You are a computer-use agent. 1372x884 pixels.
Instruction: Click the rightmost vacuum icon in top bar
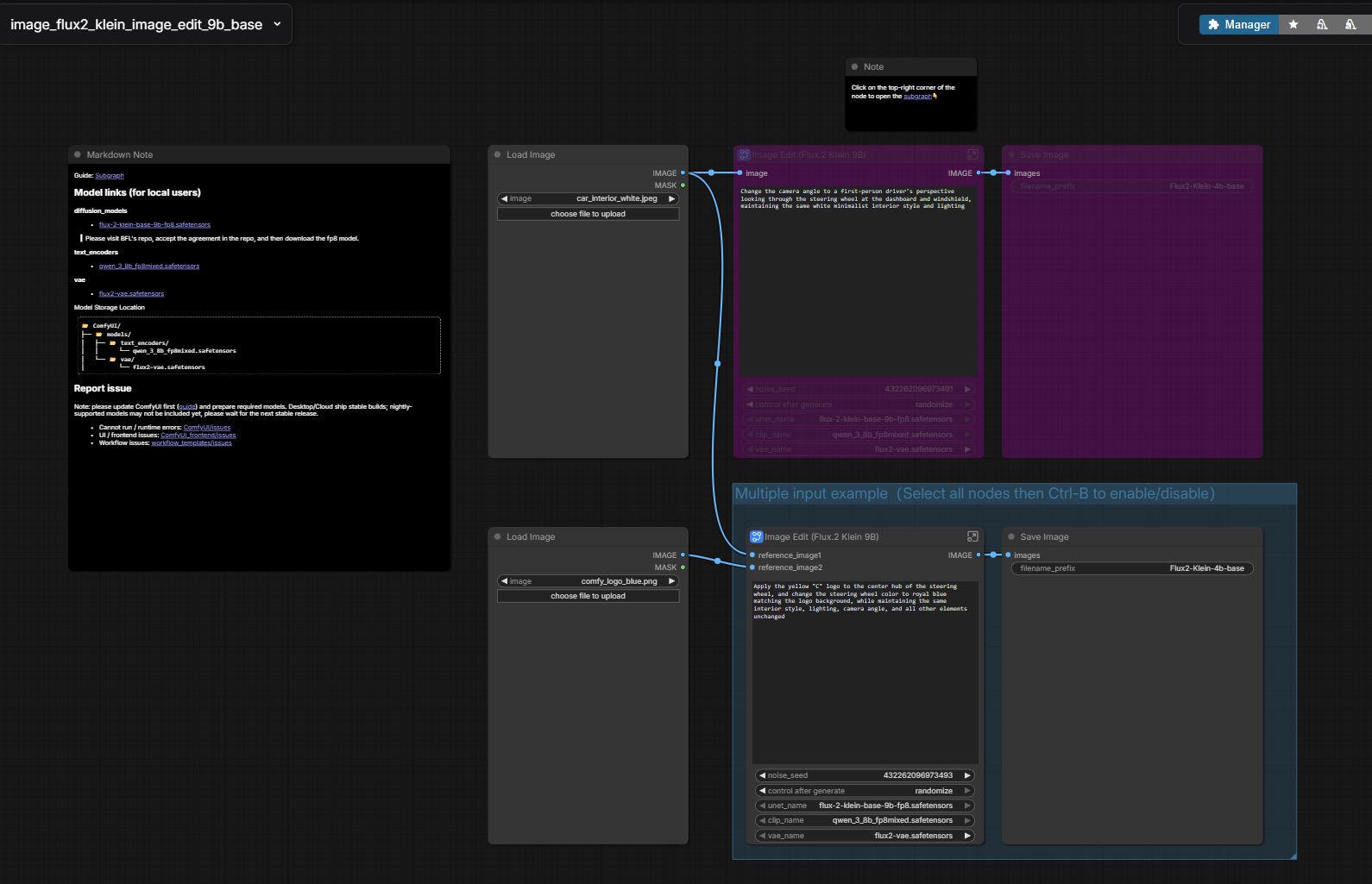tap(1350, 24)
